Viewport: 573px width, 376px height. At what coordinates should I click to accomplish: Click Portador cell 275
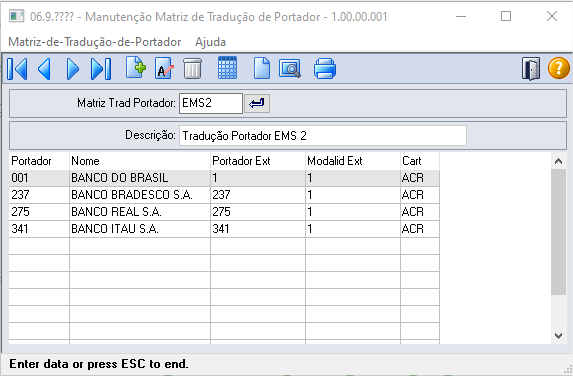pyautogui.click(x=39, y=212)
